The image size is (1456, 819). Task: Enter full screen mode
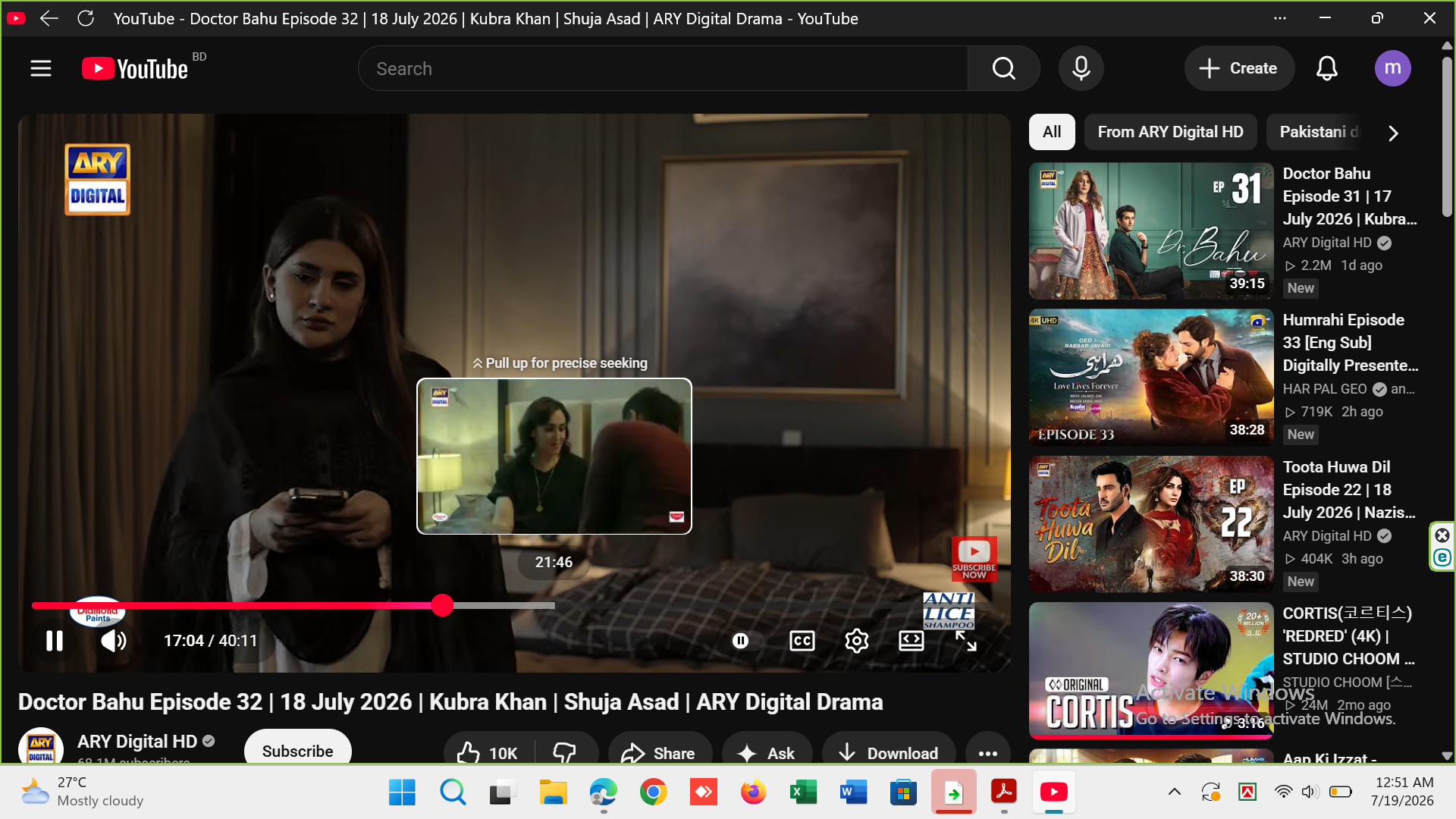(x=965, y=641)
